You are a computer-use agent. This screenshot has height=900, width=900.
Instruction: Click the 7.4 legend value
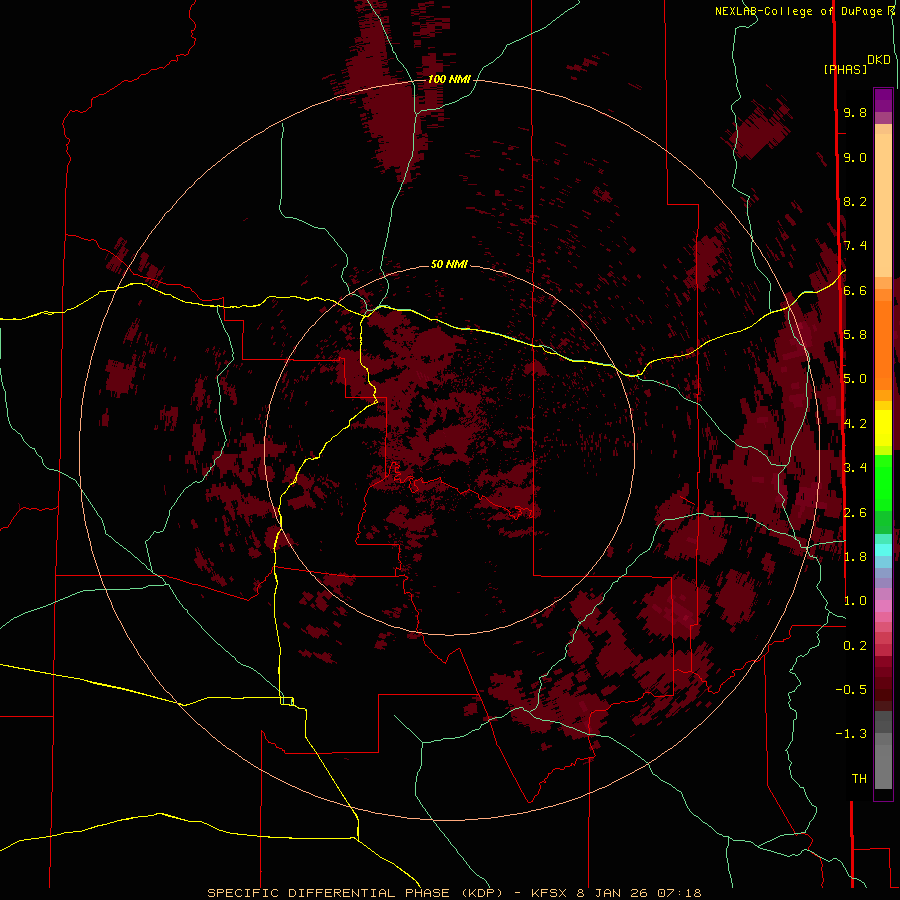[x=855, y=246]
